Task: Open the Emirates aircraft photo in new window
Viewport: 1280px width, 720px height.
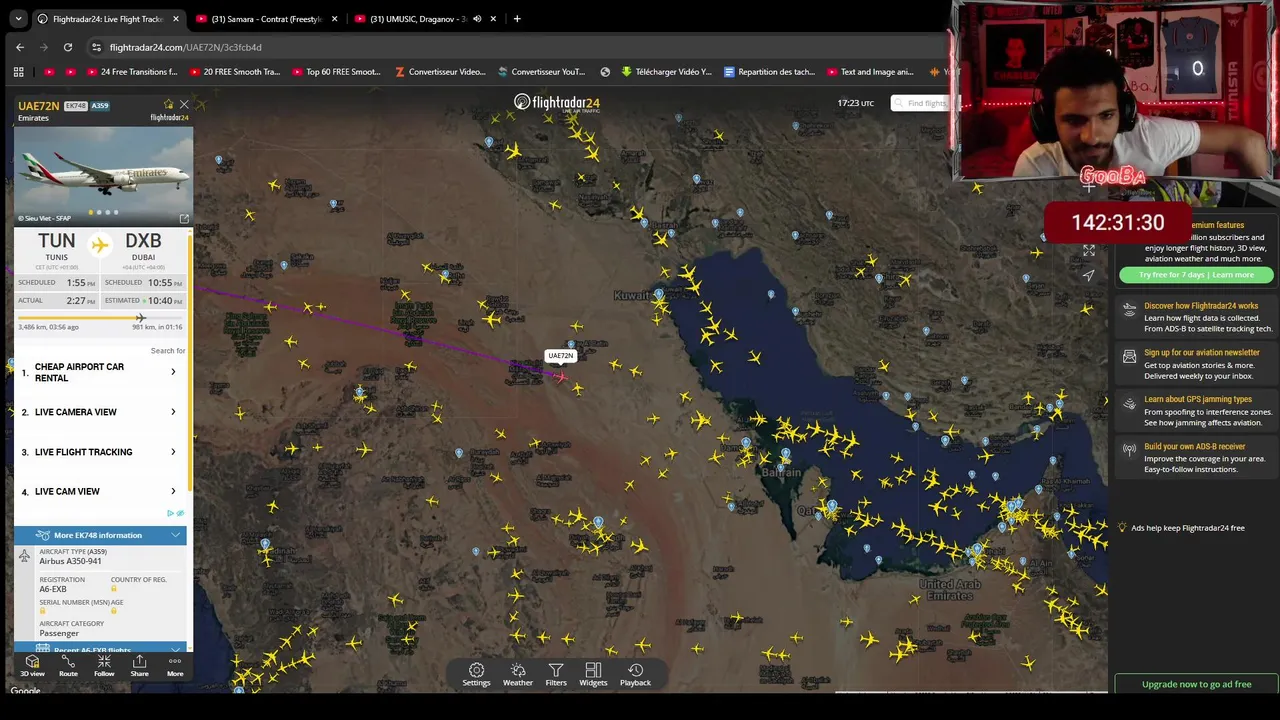Action: (x=184, y=218)
